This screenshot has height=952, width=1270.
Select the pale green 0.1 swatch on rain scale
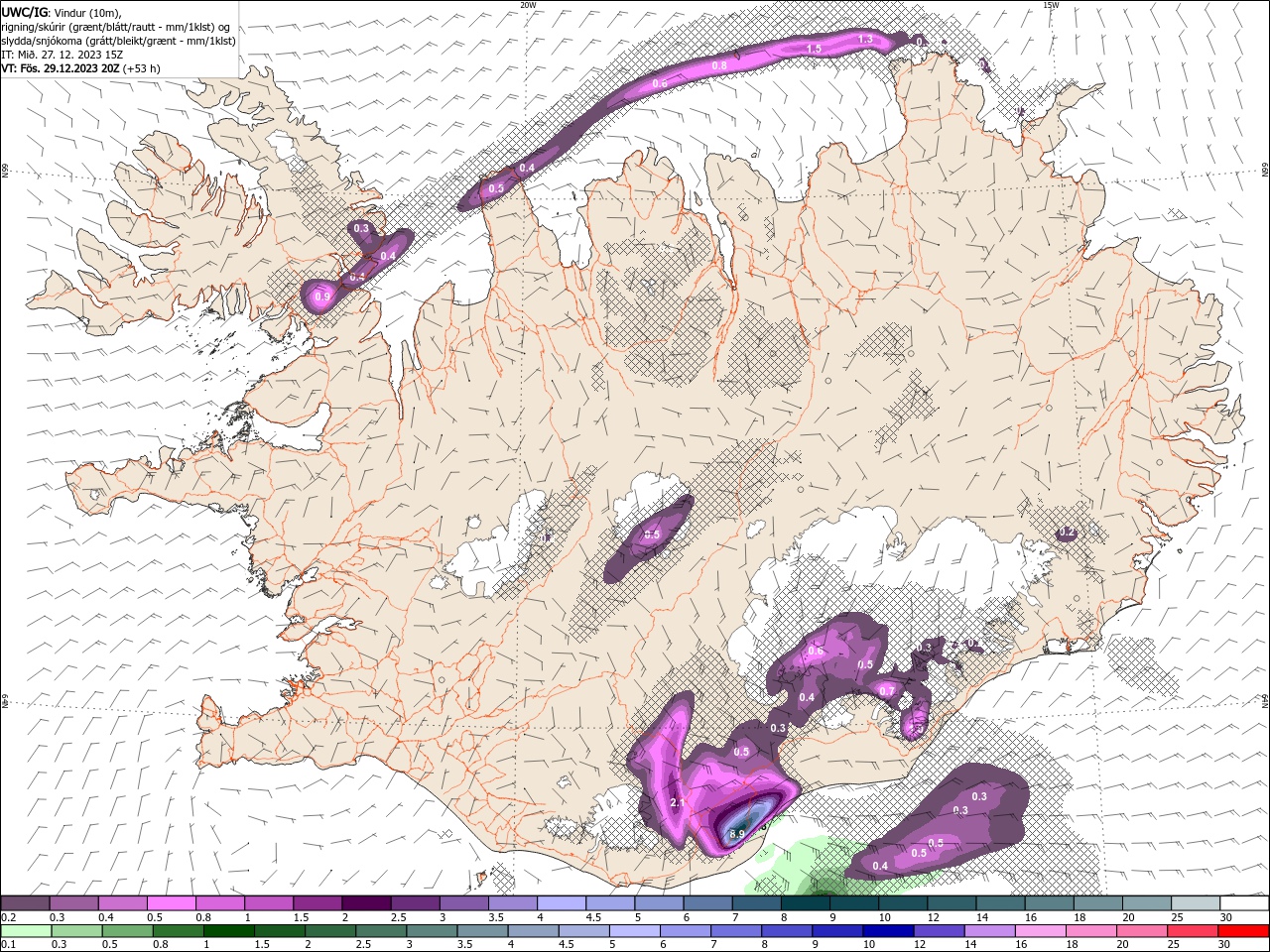(x=26, y=930)
